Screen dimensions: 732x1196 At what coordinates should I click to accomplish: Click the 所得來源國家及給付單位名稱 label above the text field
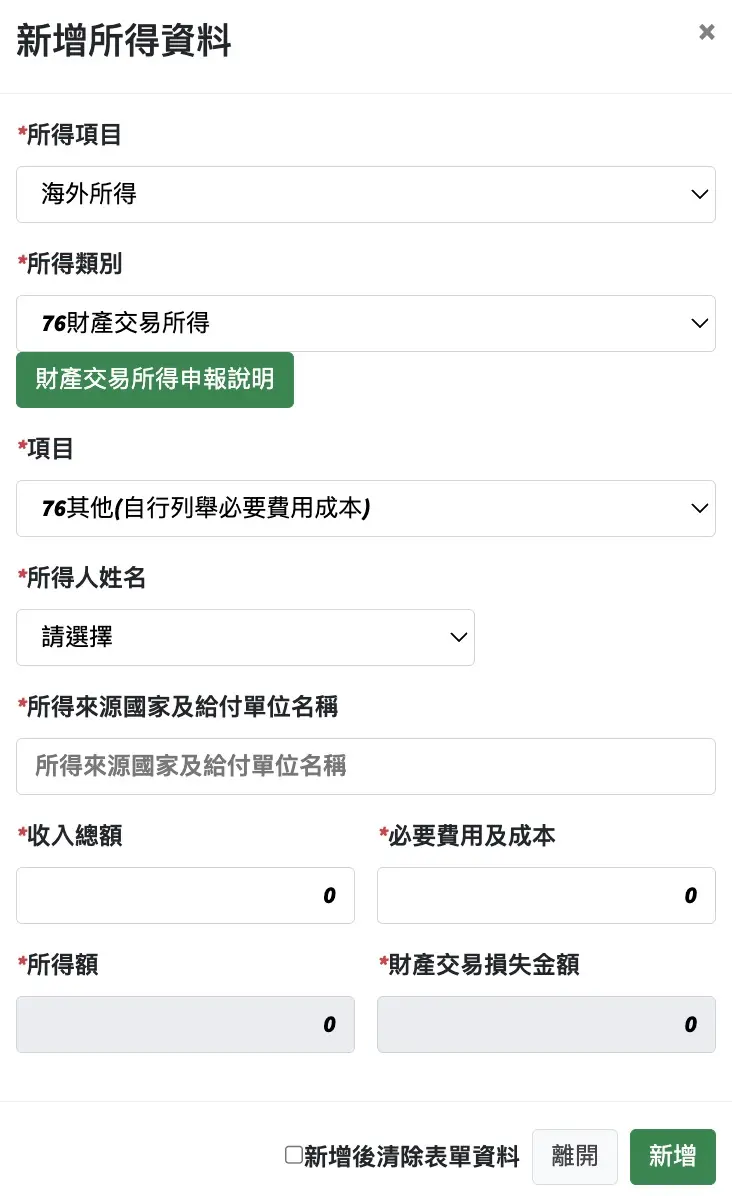point(182,707)
